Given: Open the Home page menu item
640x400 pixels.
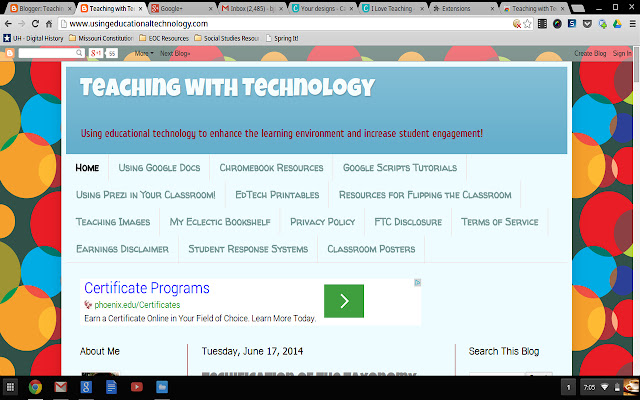Looking at the screenshot, I should click(x=87, y=168).
